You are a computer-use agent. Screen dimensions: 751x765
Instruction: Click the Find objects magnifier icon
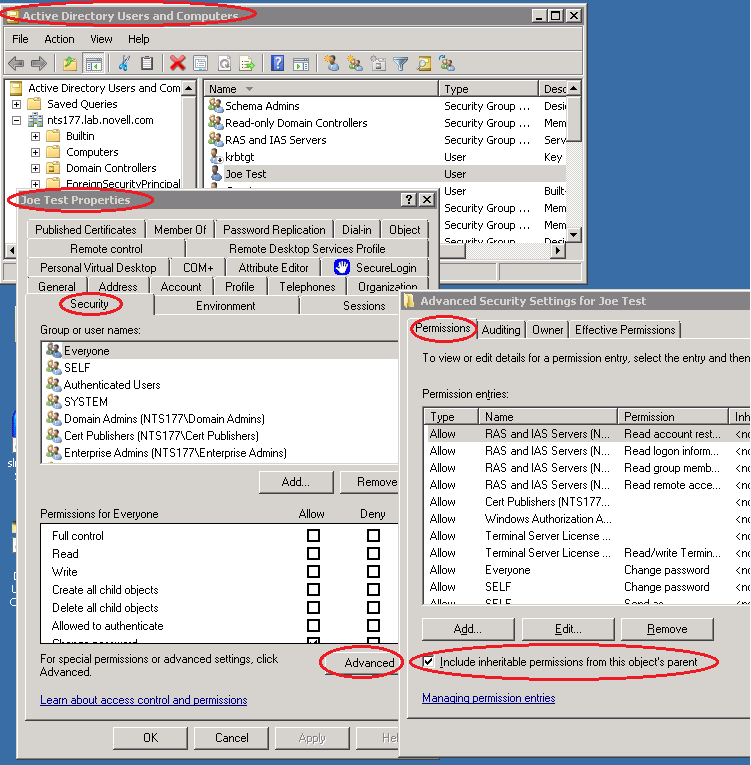coord(424,63)
